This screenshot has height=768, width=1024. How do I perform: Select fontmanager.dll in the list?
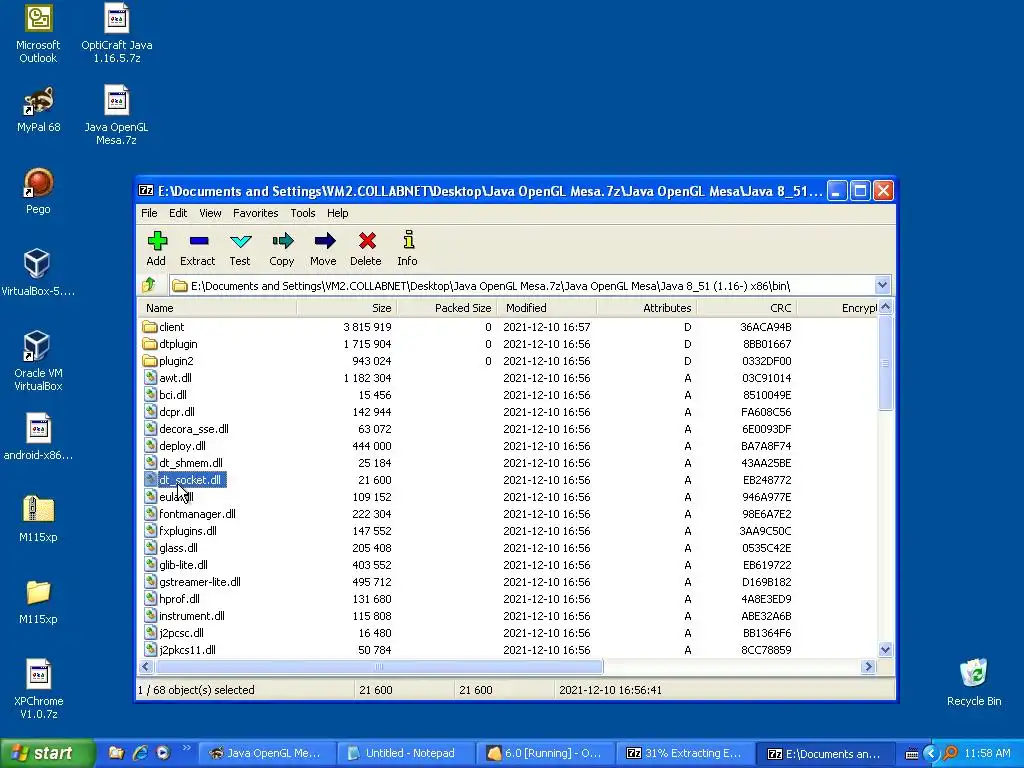(509, 514)
